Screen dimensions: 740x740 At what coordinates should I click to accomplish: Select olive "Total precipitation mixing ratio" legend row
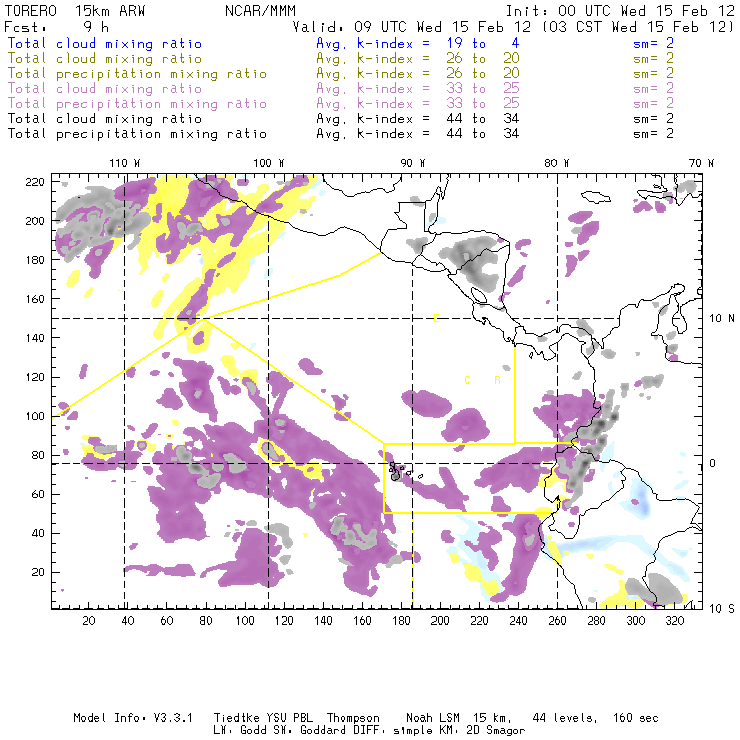pyautogui.click(x=137, y=74)
